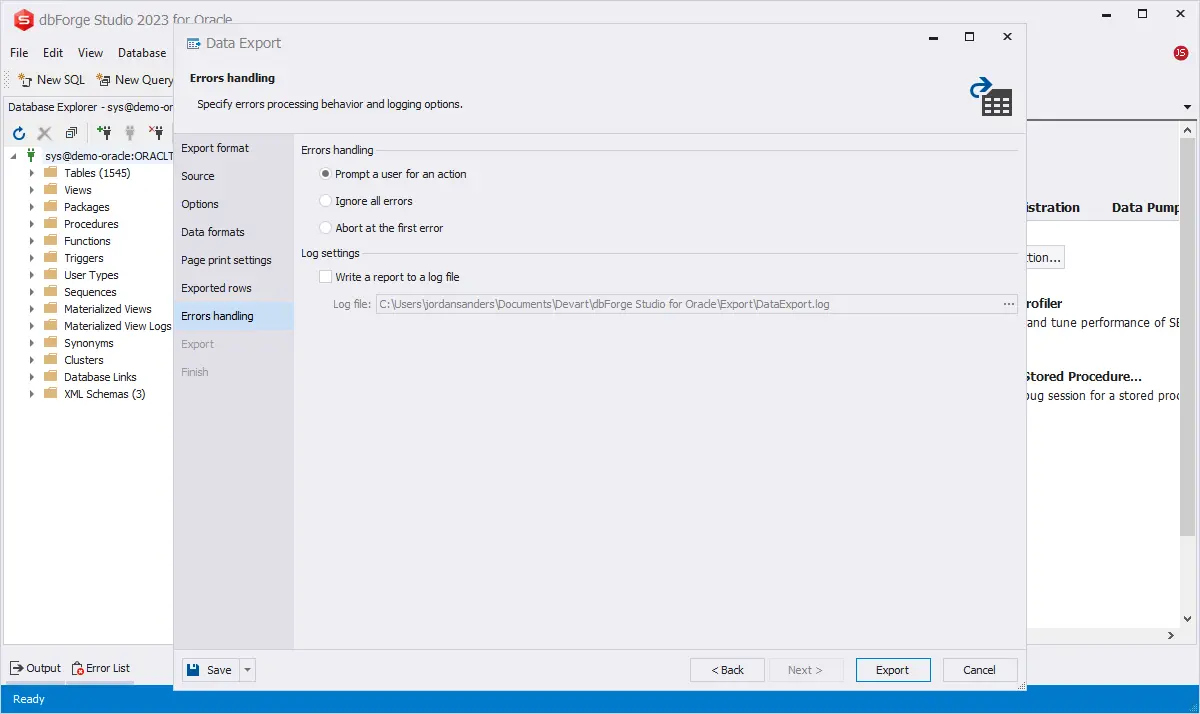Expand the Tables (1545) tree node
Screen dimensions: 1200x714
point(32,173)
